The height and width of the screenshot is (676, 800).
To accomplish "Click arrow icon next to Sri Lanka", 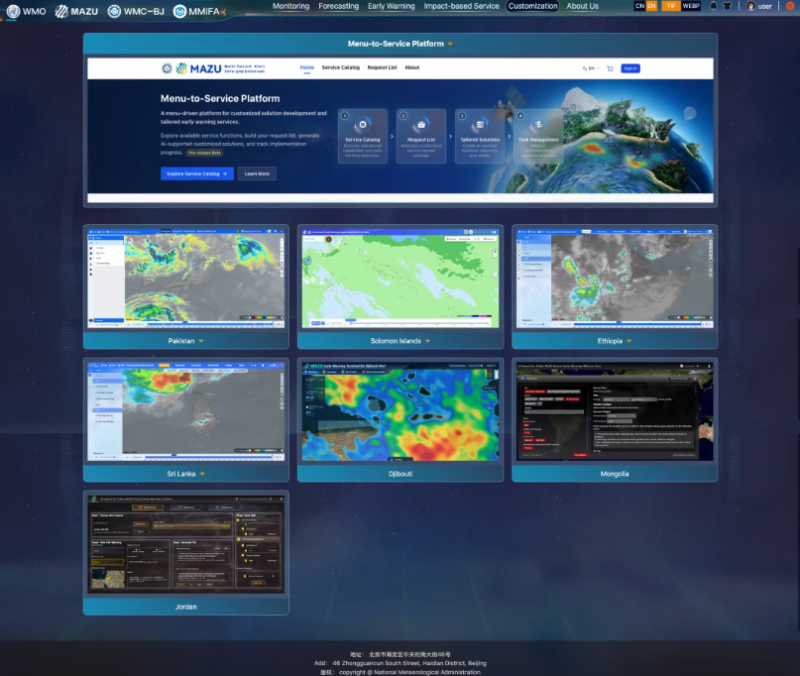I will 202,474.
